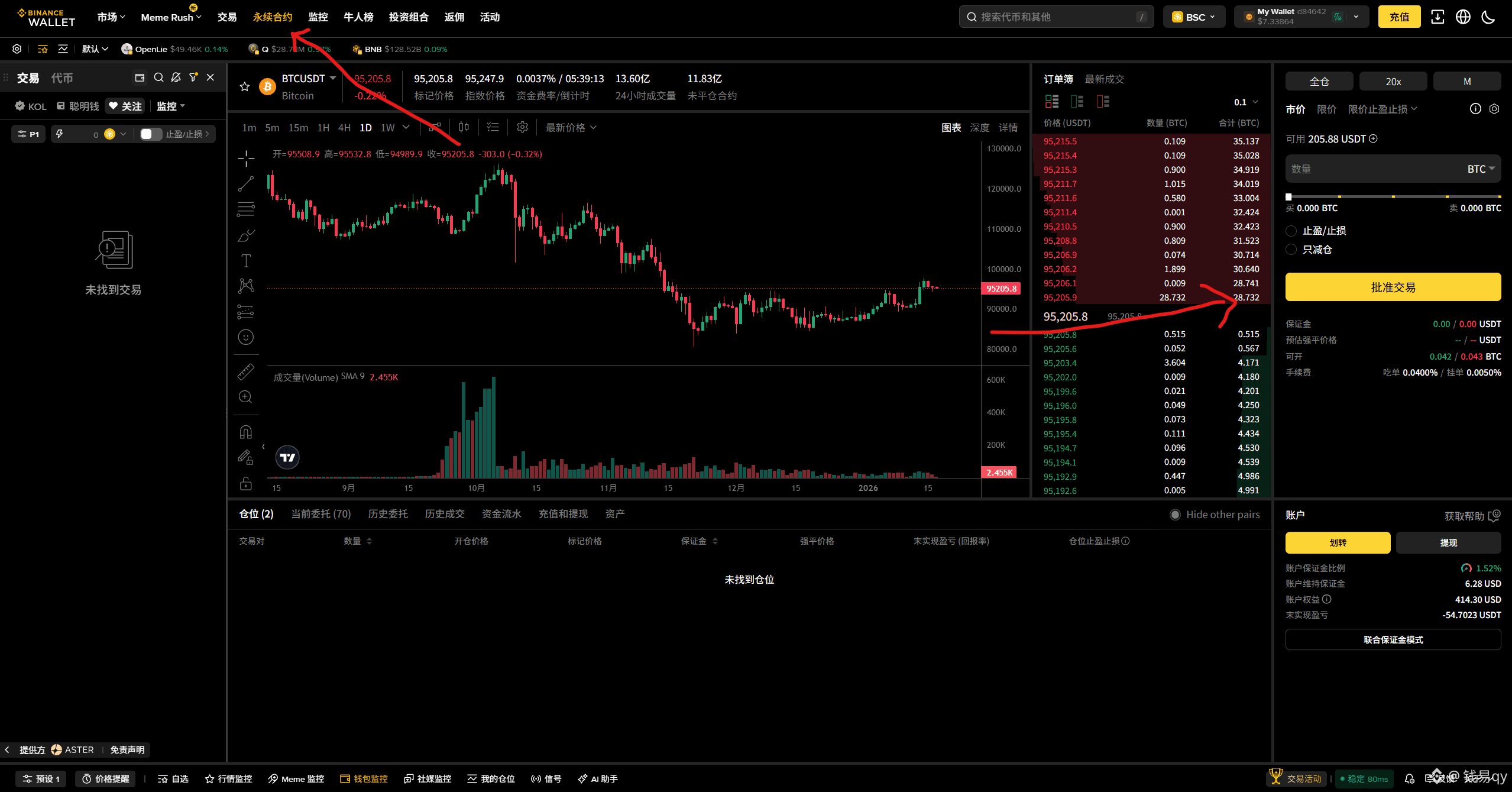Select the text annotation tool

pos(246,261)
